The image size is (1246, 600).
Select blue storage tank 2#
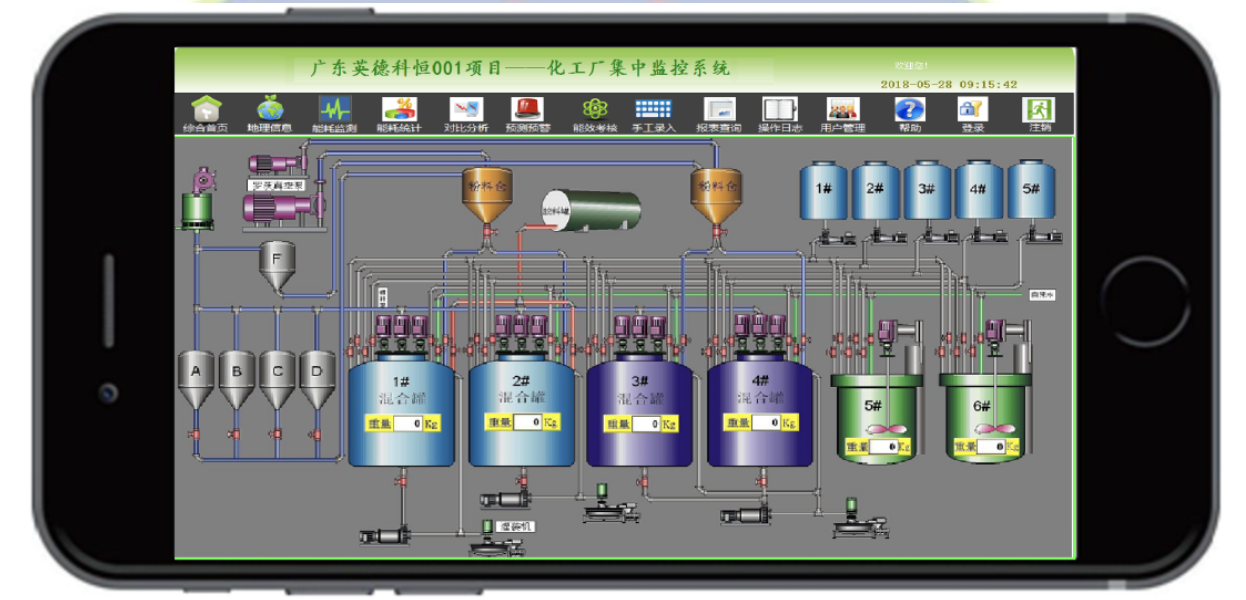[x=876, y=190]
